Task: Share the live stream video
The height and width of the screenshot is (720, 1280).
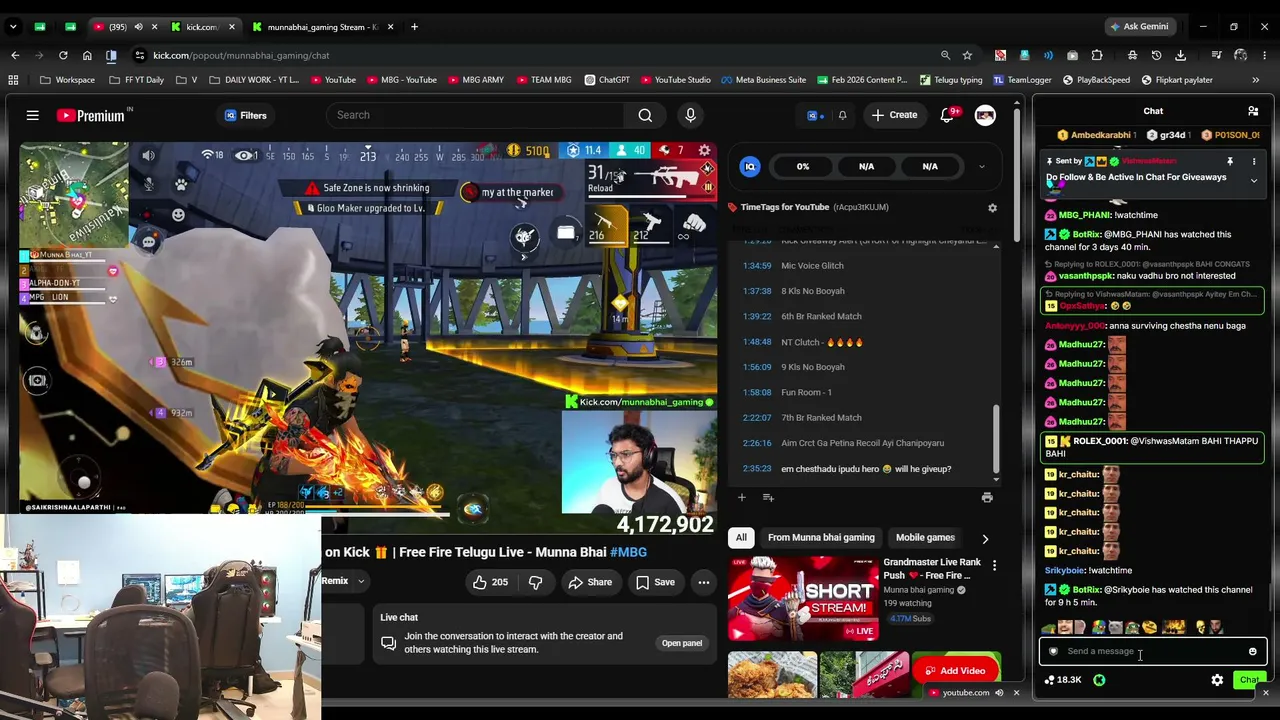Action: click(590, 582)
